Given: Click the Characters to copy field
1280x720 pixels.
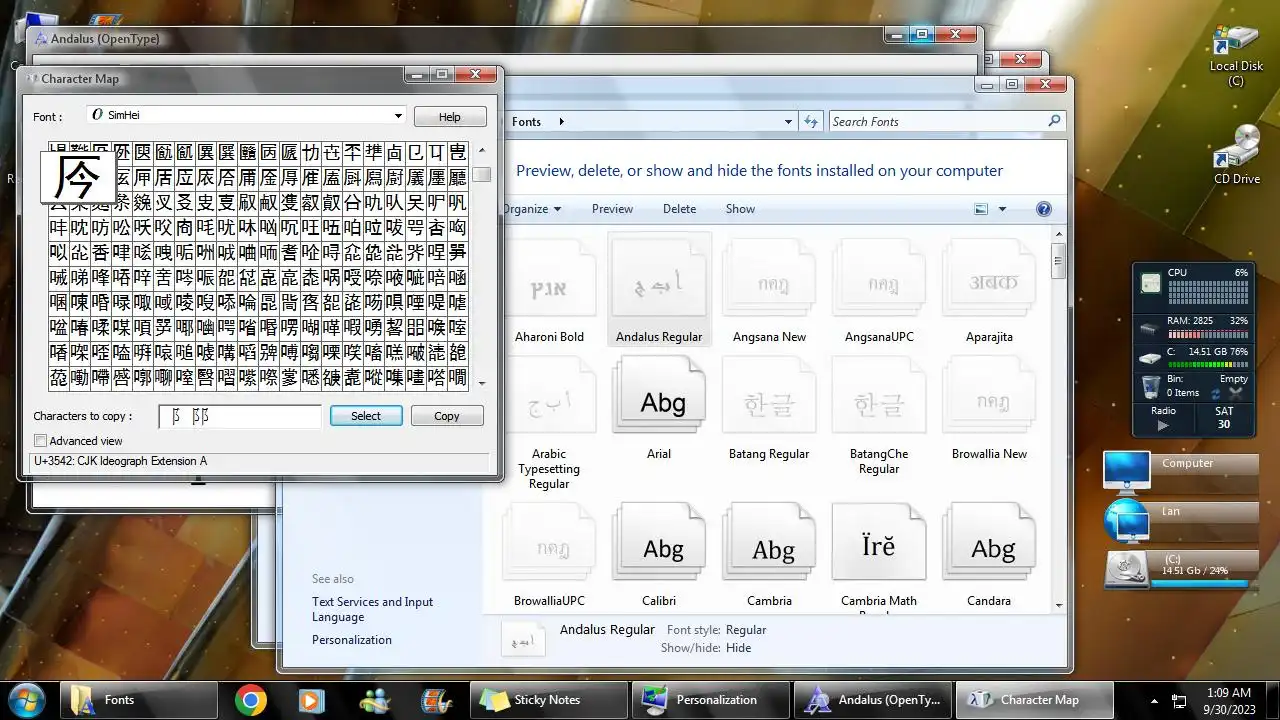Looking at the screenshot, I should 240,416.
